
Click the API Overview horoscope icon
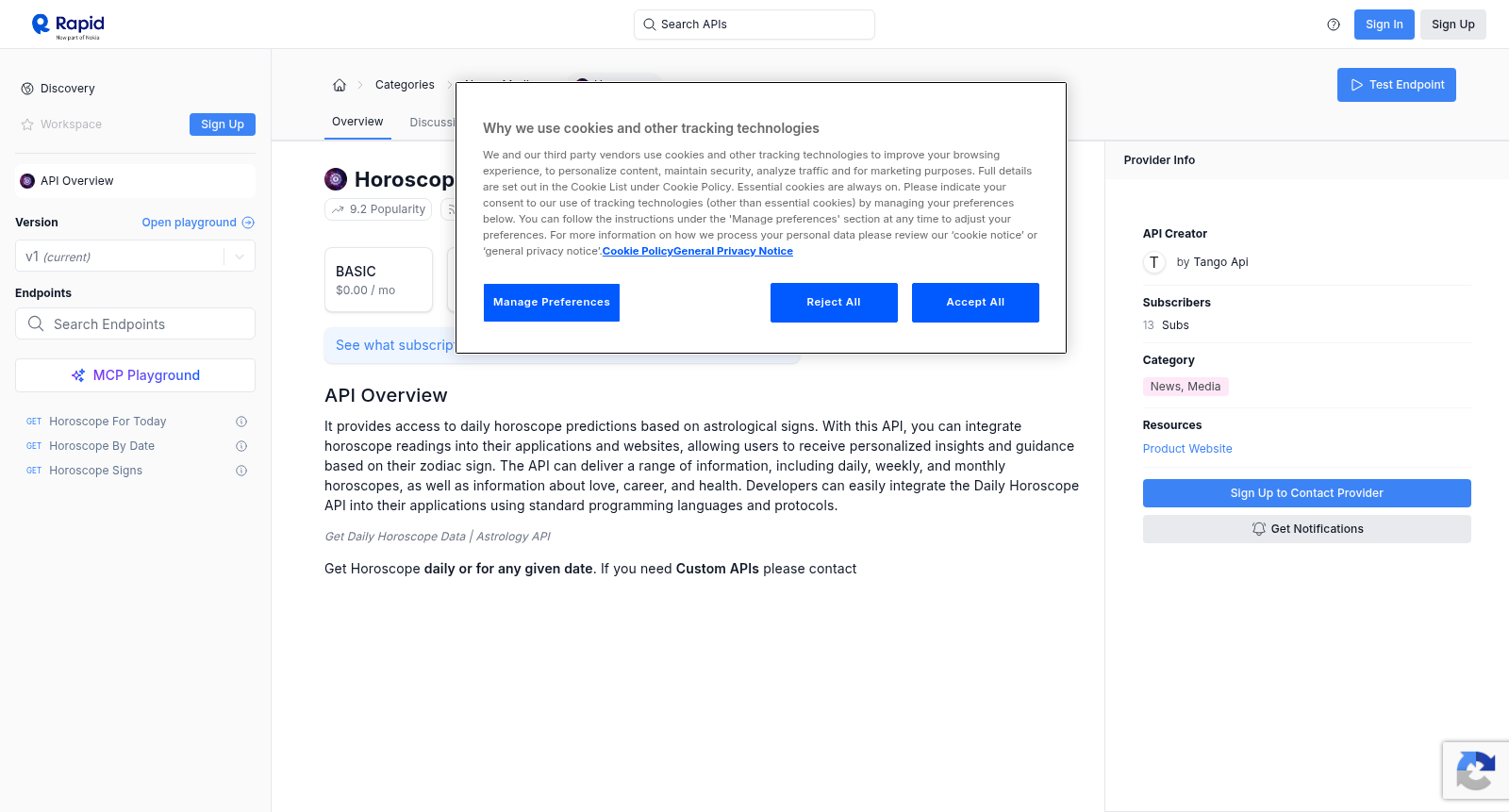pos(27,181)
